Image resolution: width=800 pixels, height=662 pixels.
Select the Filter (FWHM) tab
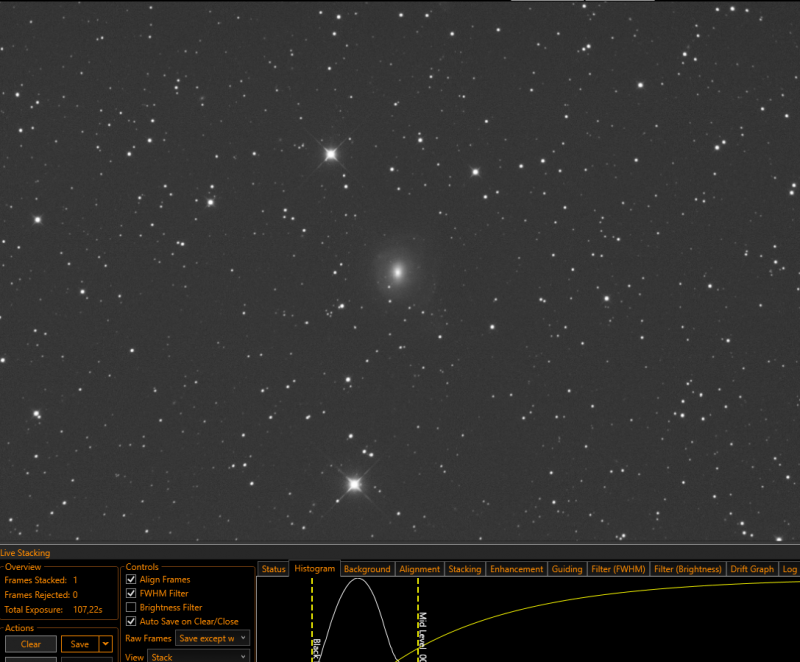click(618, 569)
